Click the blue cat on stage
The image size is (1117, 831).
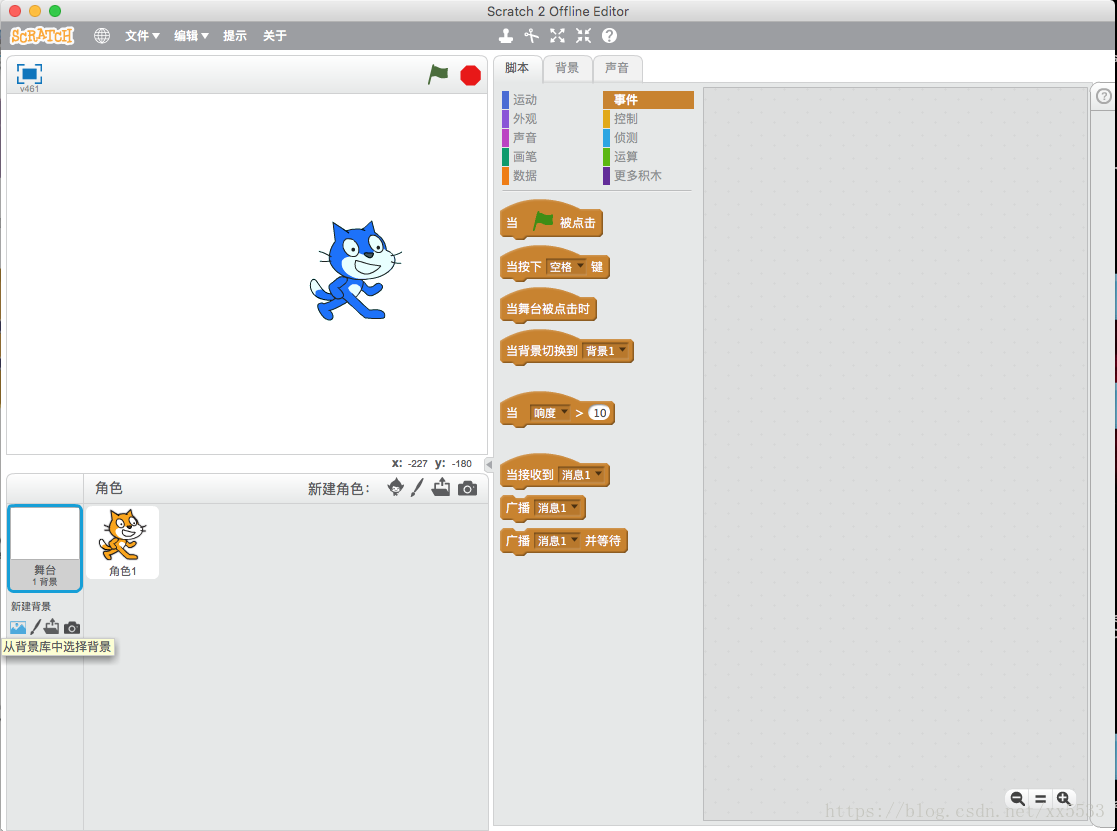coord(355,271)
